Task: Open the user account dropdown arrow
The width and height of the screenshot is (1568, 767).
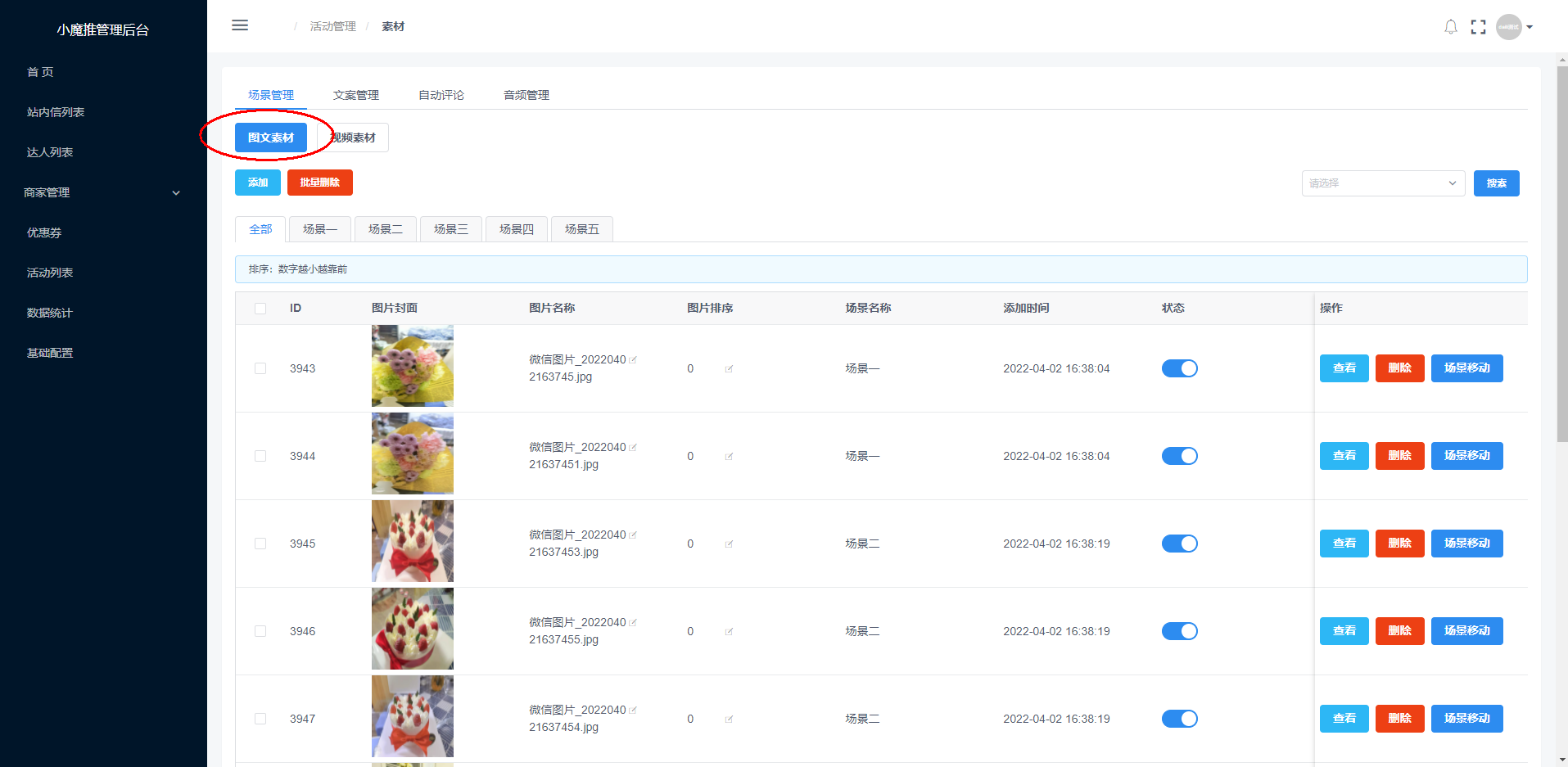Action: (x=1530, y=27)
